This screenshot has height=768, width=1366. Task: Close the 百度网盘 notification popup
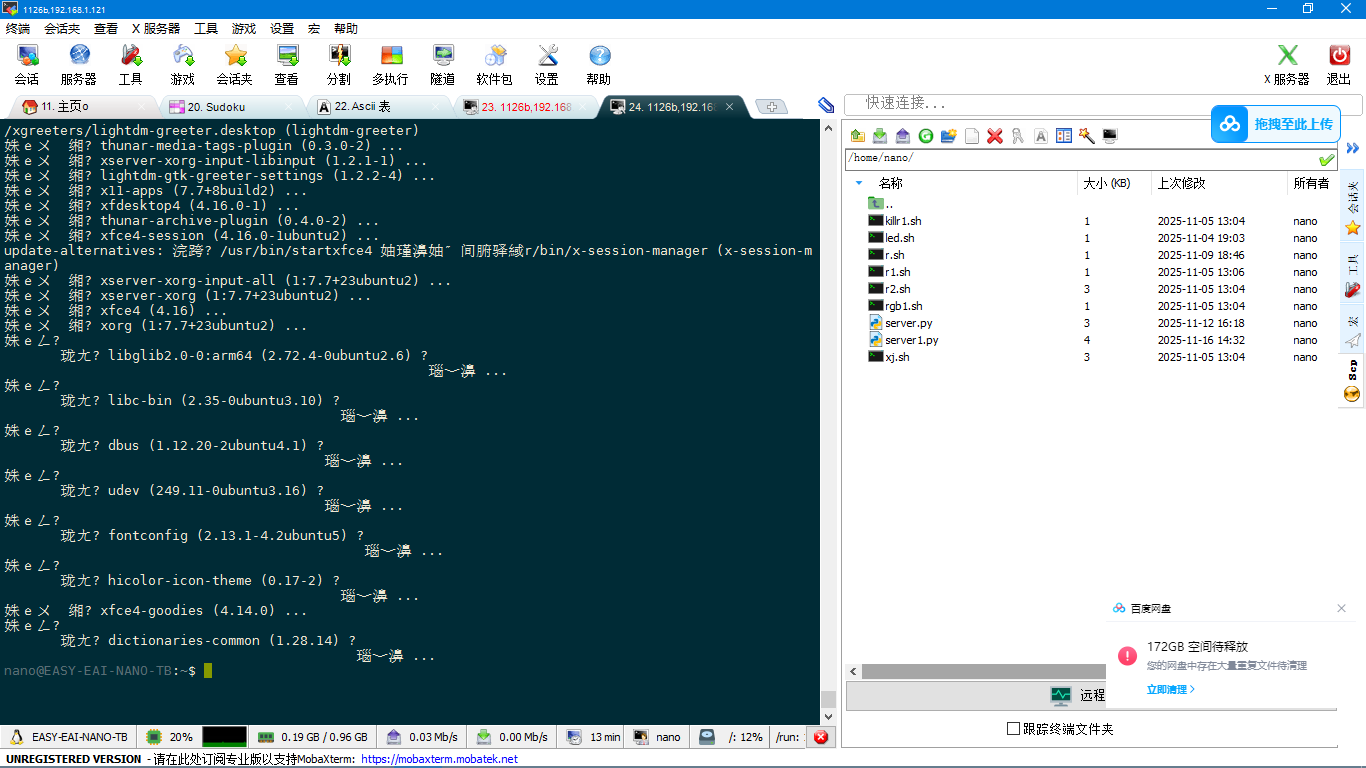tap(1342, 608)
